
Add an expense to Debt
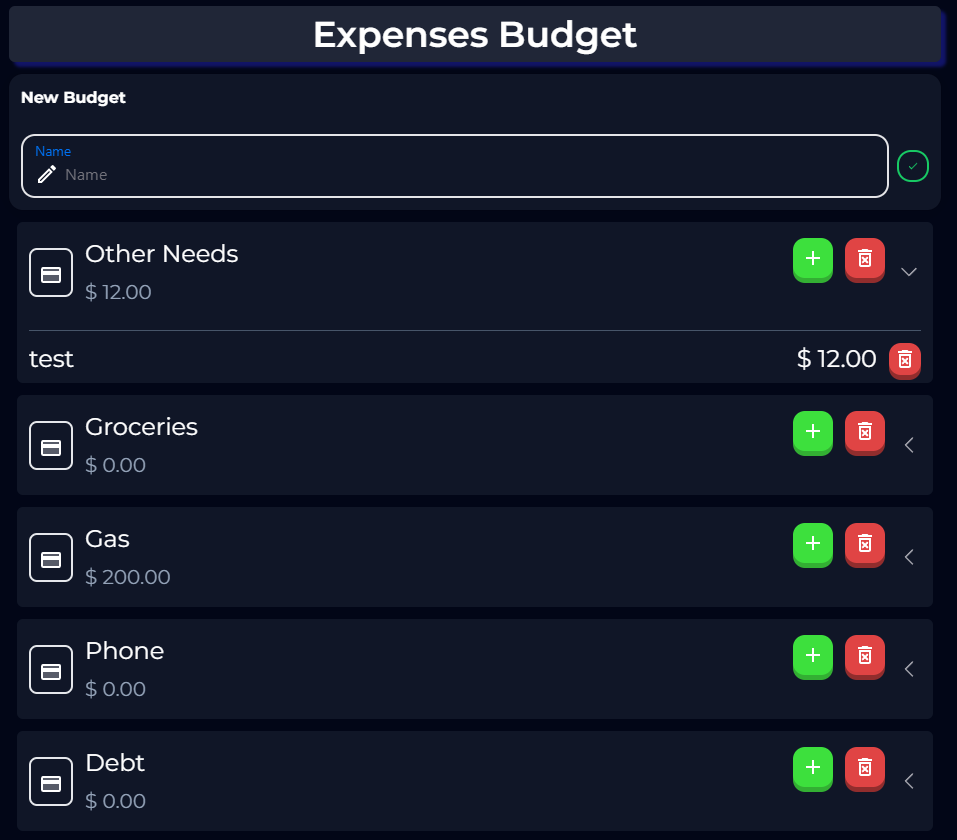pos(813,769)
